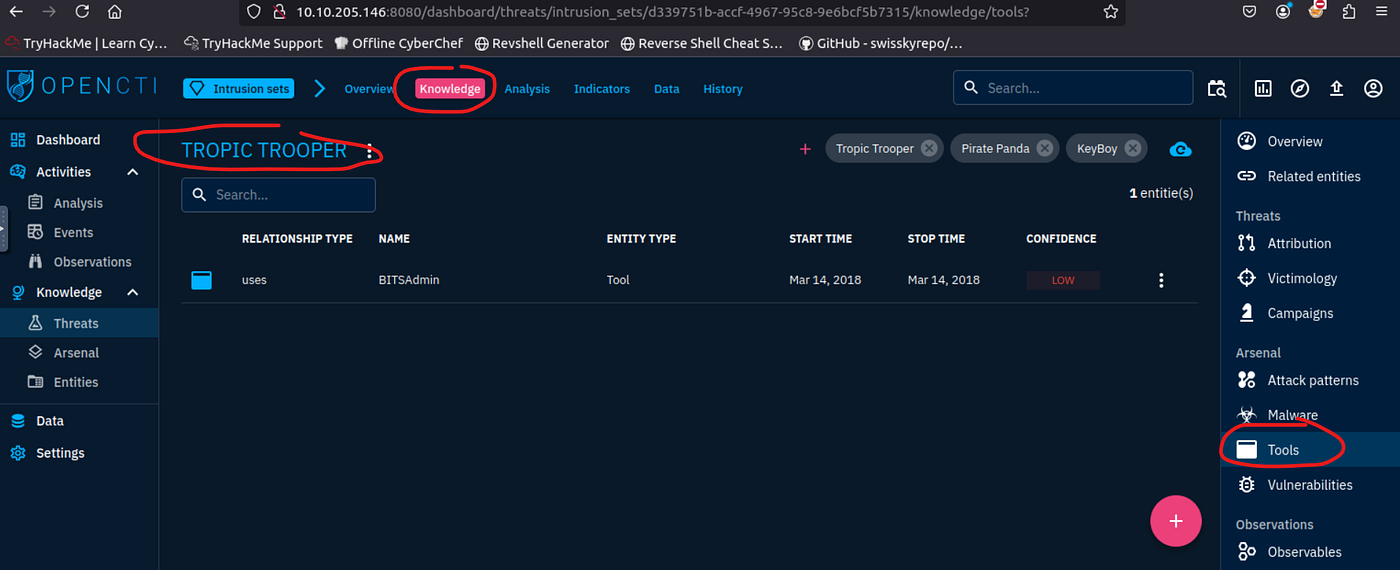
Task: Click the upload data import icon
Action: click(1336, 89)
